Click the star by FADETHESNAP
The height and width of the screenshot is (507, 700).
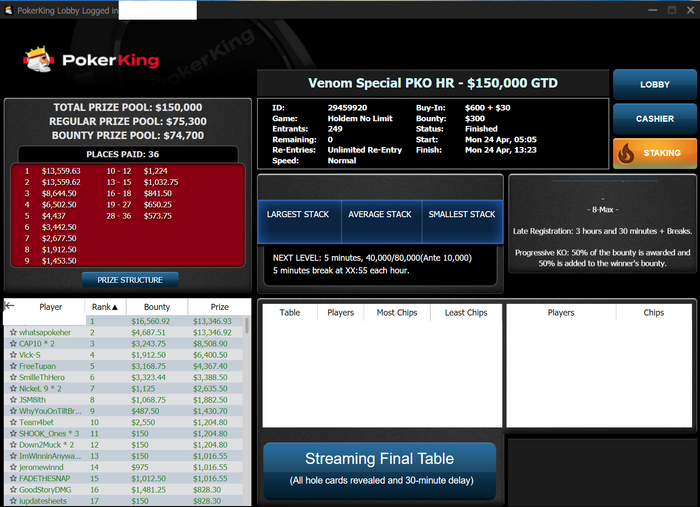pos(13,478)
